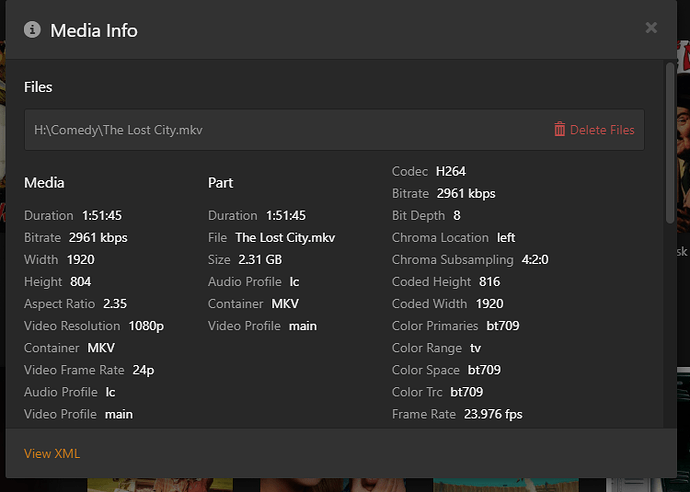
Task: Click the Video Resolution 1080p value
Action: pos(146,326)
